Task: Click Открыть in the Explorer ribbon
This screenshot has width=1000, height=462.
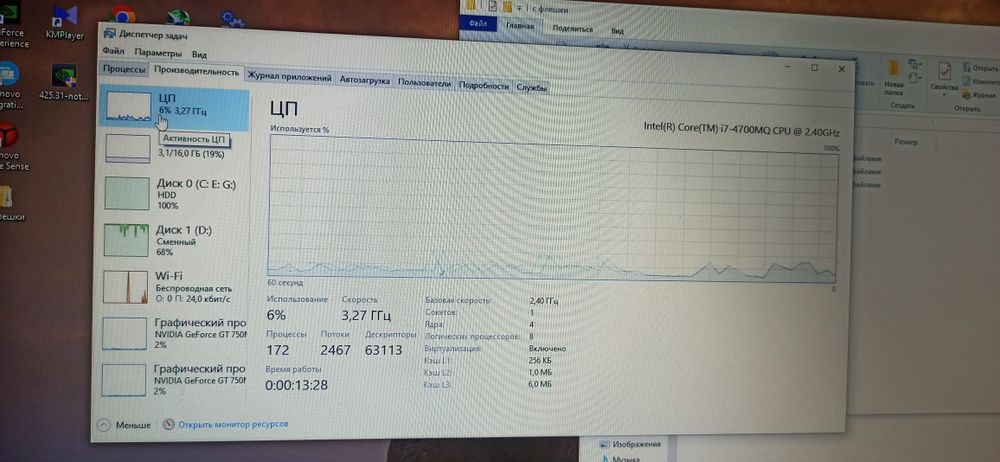Action: tap(981, 67)
